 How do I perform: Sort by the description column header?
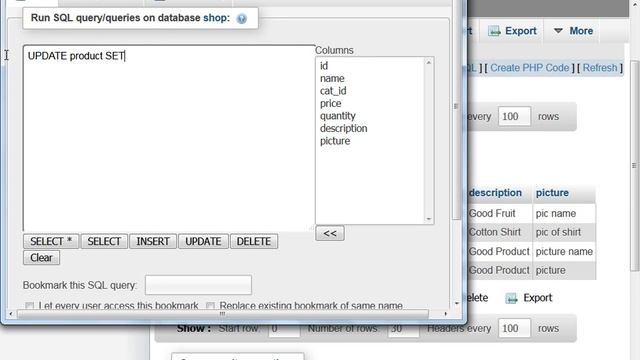(x=495, y=193)
